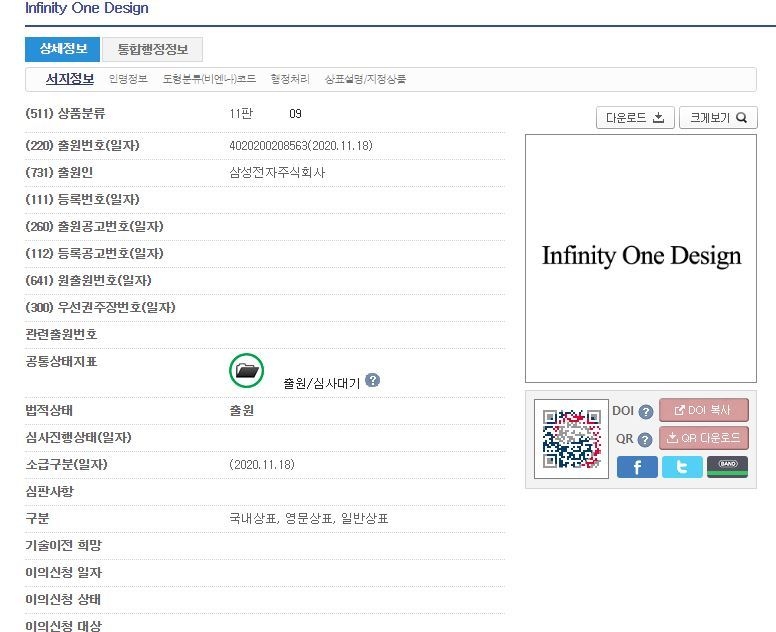This screenshot has width=776, height=632.
Task: Click the (220) 출원번호(일자) label
Action: [82, 146]
